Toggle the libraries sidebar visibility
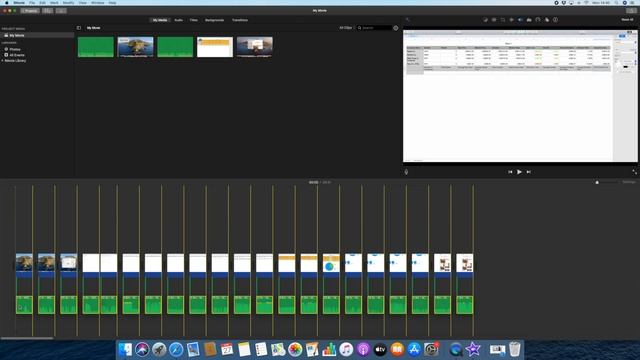 [x=79, y=28]
